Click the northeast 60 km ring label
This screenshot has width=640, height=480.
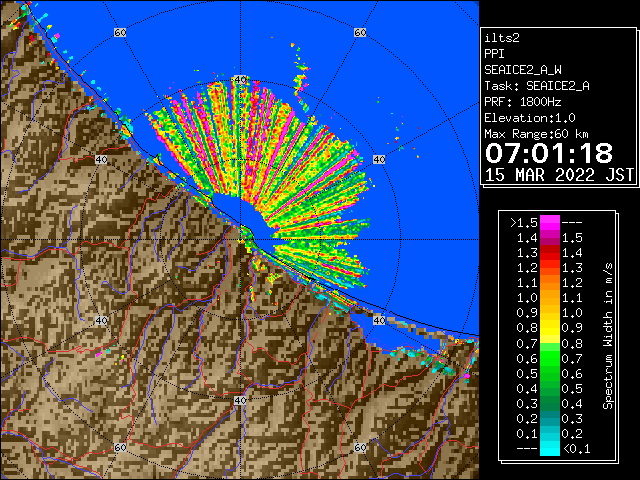click(x=360, y=32)
